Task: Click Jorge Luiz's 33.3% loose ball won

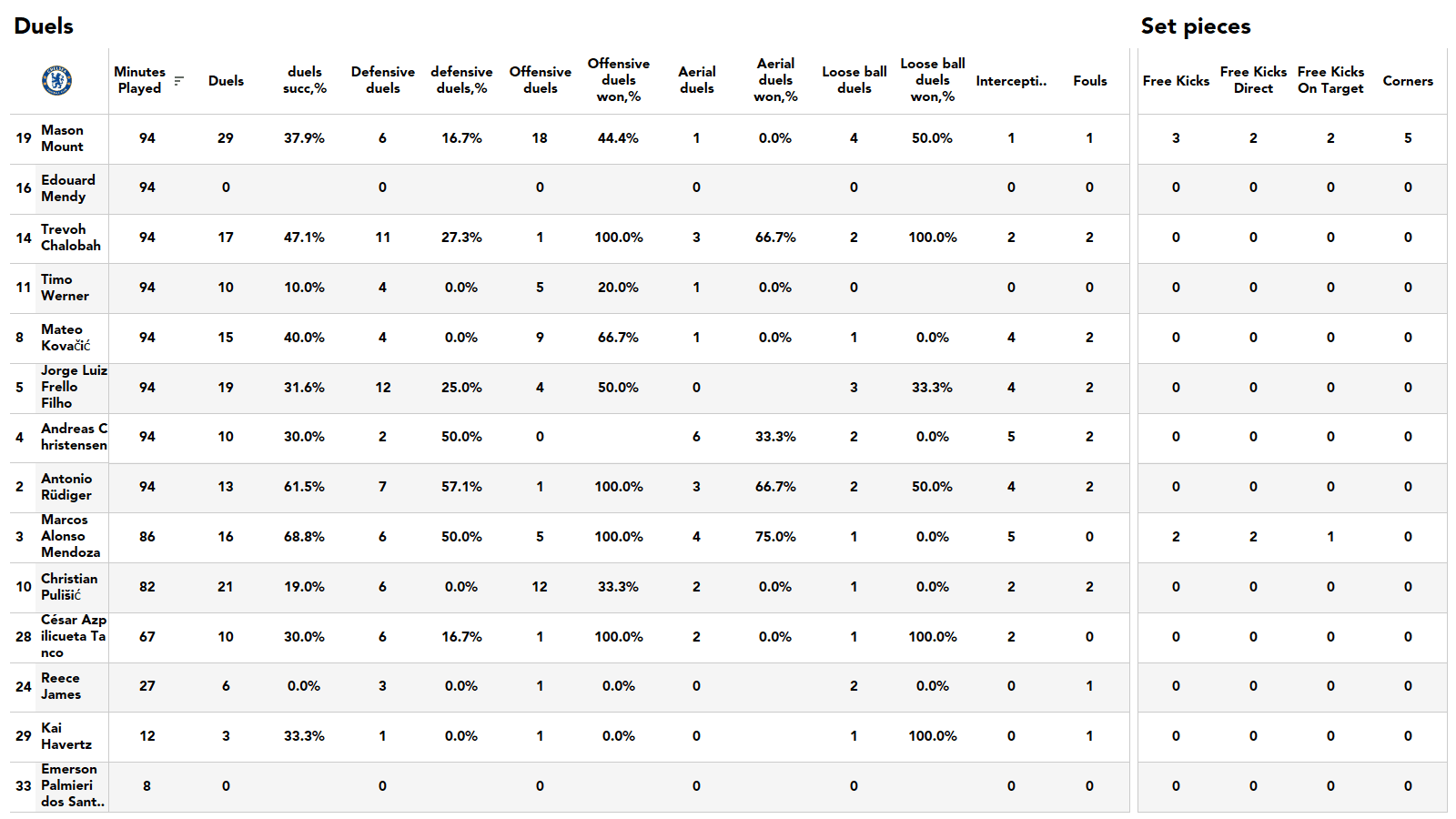Action: [932, 388]
